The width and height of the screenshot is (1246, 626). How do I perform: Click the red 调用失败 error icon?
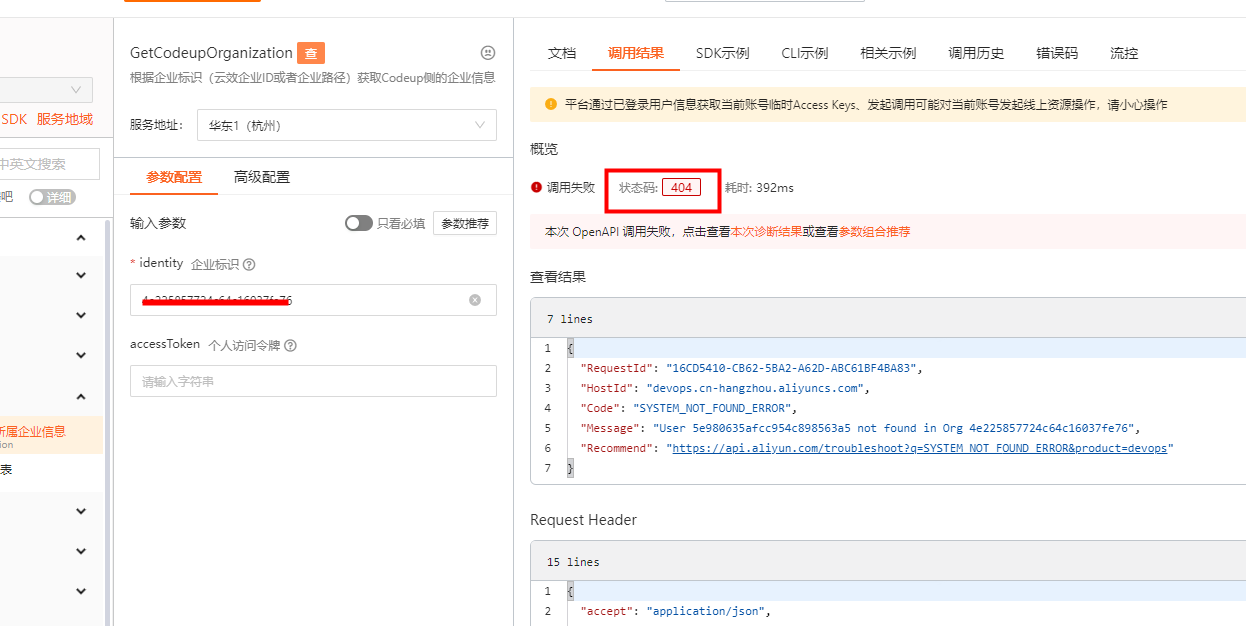pos(537,187)
